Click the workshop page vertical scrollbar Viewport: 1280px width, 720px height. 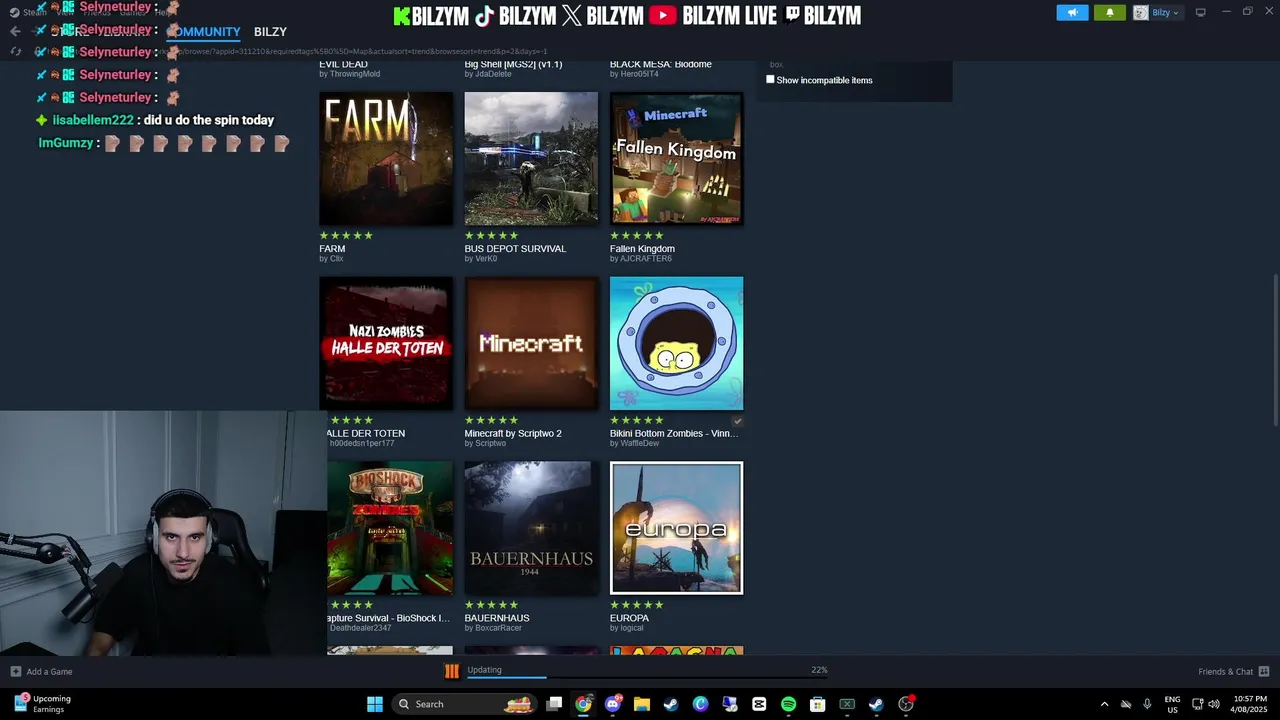[1275, 350]
